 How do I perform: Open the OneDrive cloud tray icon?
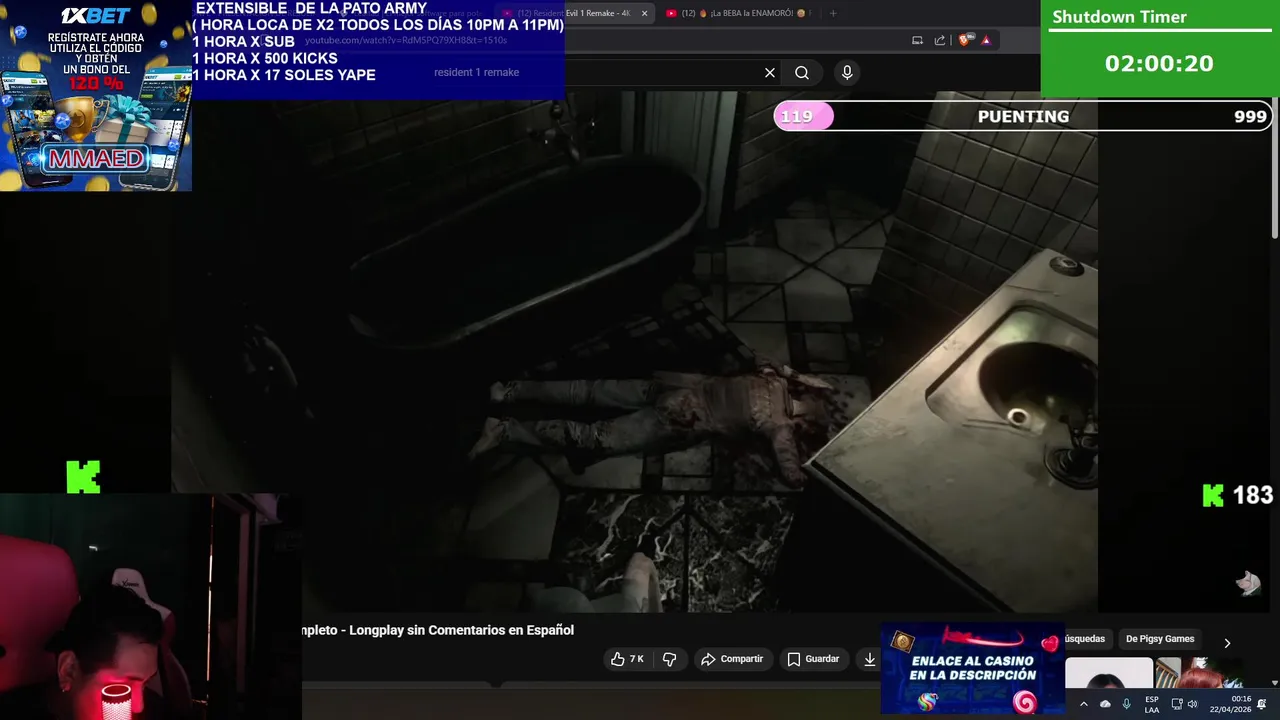click(x=1105, y=704)
